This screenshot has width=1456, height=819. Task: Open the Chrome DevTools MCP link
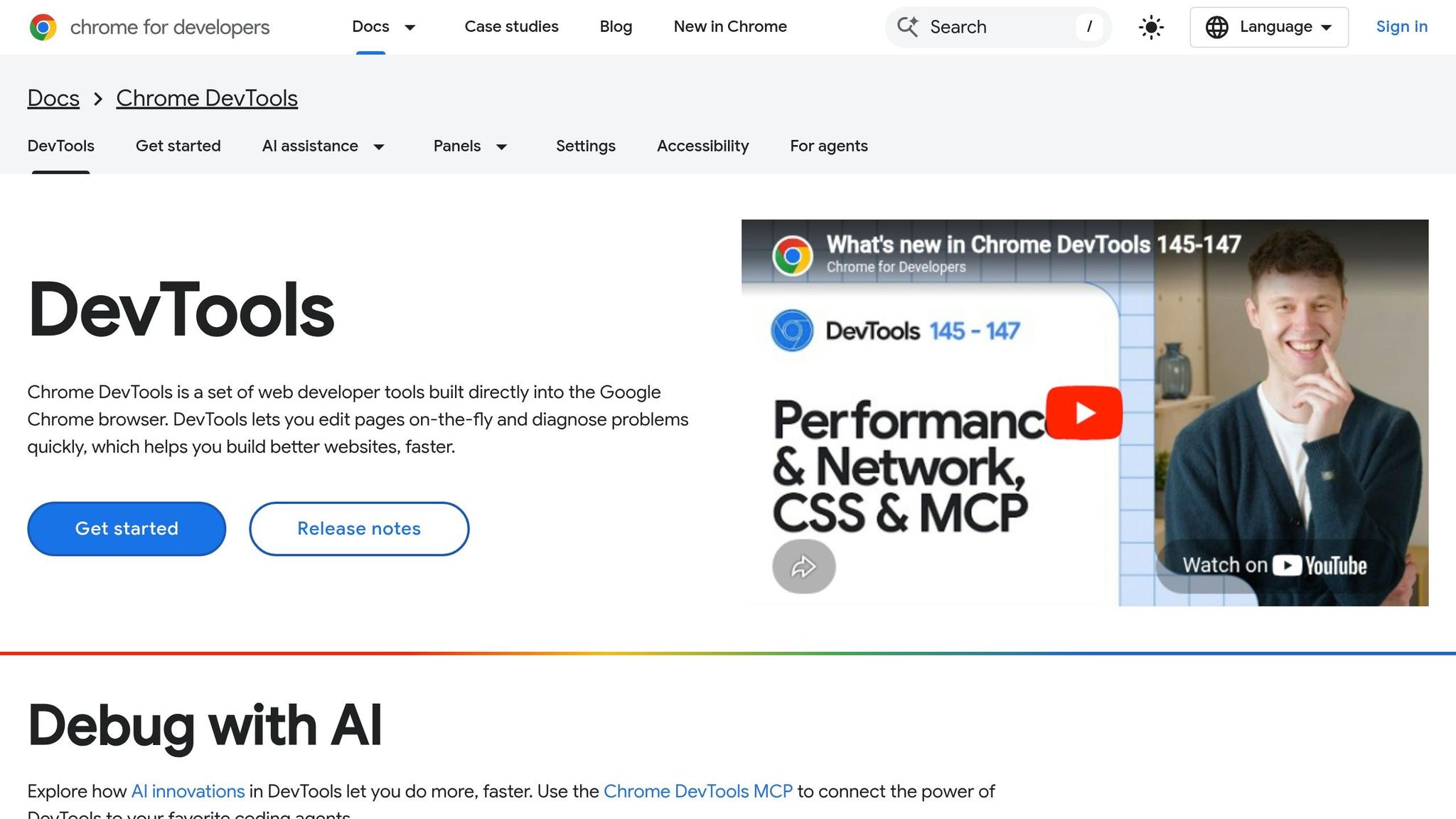[x=697, y=791]
